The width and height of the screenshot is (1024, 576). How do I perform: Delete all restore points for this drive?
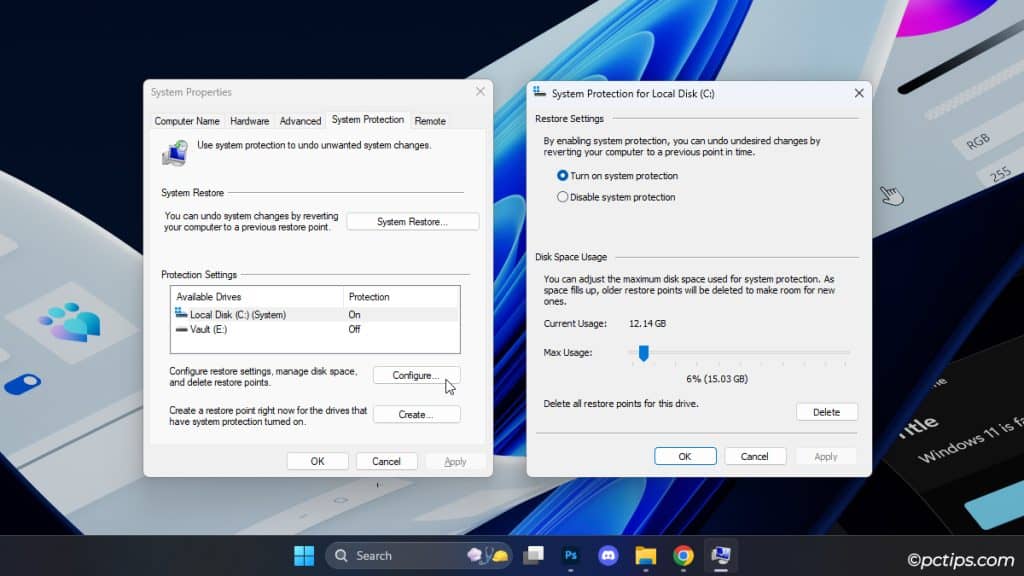[827, 411]
